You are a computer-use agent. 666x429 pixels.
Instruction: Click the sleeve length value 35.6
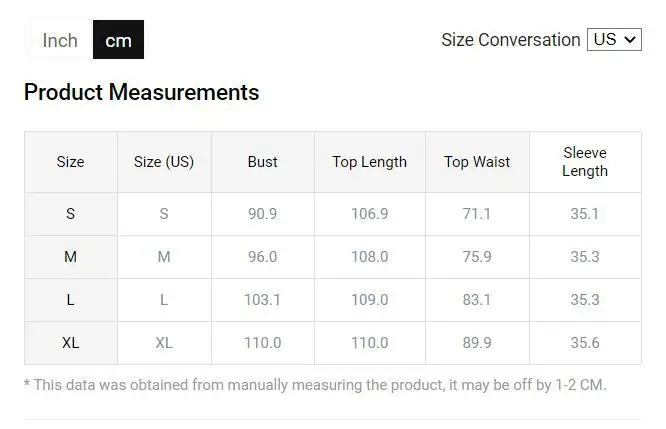(584, 343)
